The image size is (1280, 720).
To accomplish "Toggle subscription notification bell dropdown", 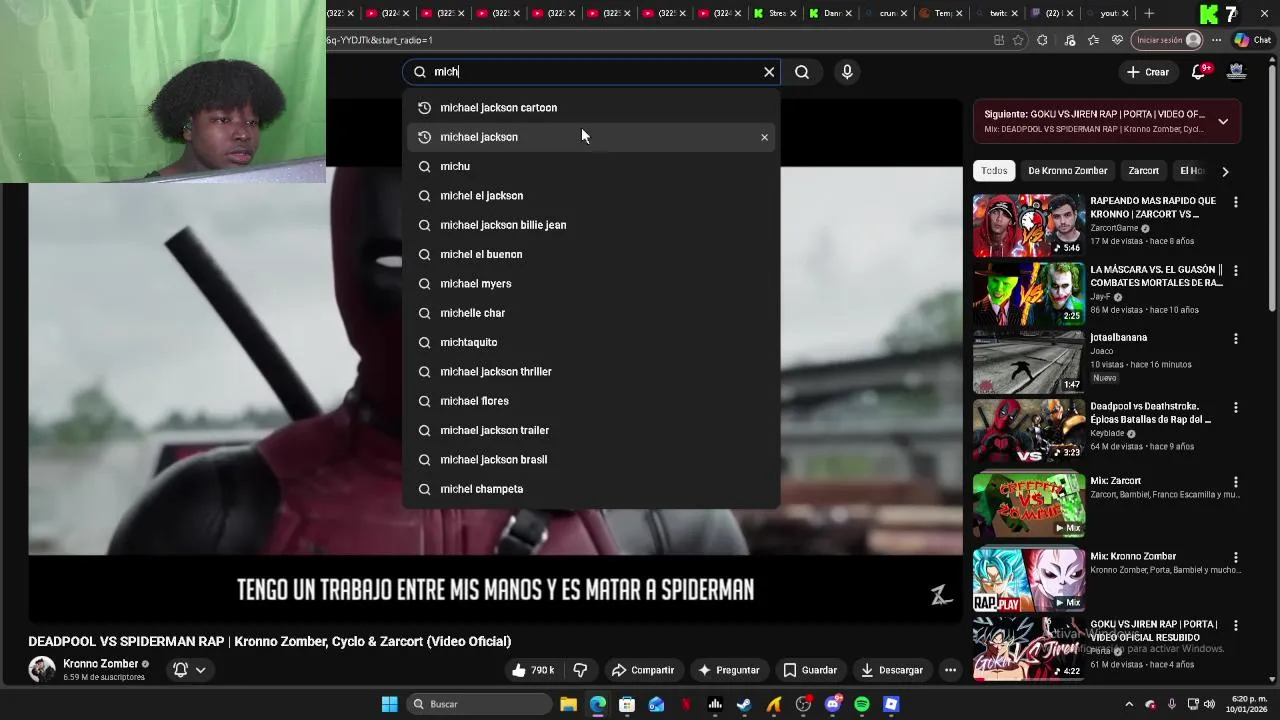I will pos(189,670).
